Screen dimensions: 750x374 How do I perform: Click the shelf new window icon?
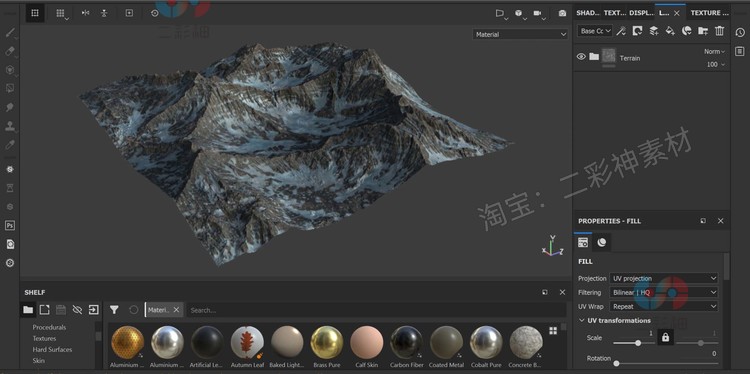click(44, 310)
